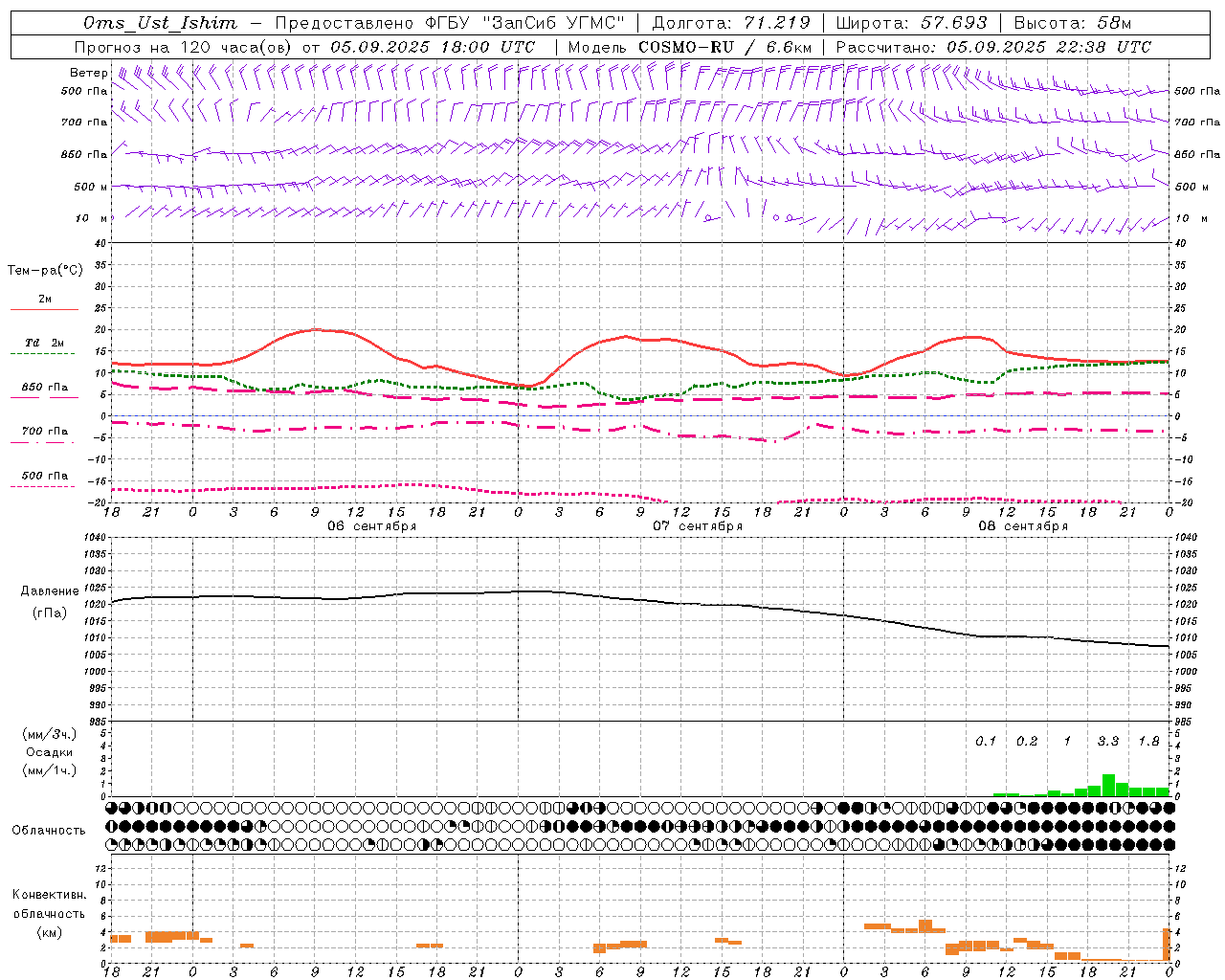Viewport: 1225px width, 980px height.
Task: Click the Td 2м dew point legend label
Action: point(45,343)
